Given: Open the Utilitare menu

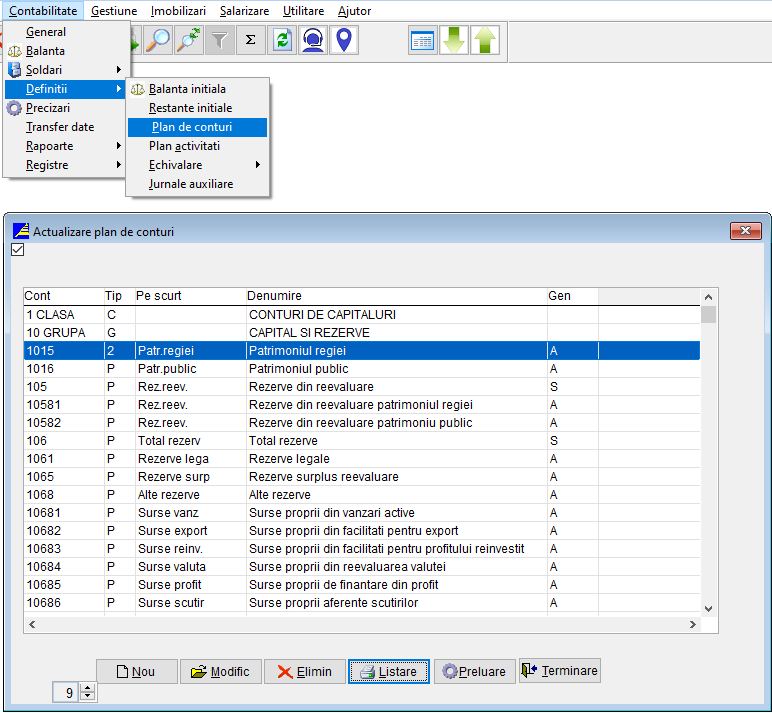Looking at the screenshot, I should coord(303,10).
